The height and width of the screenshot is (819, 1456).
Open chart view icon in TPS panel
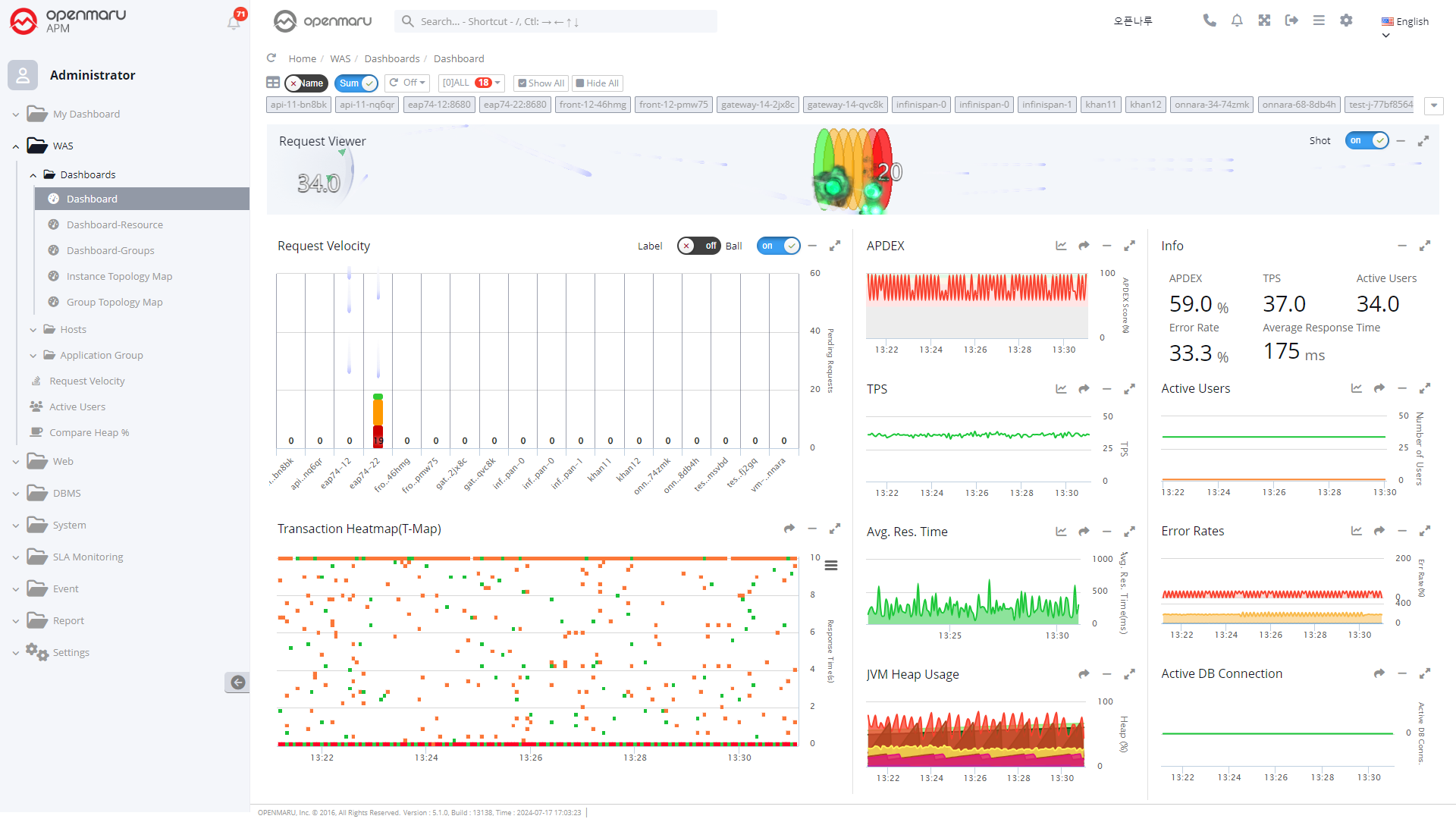click(x=1061, y=389)
